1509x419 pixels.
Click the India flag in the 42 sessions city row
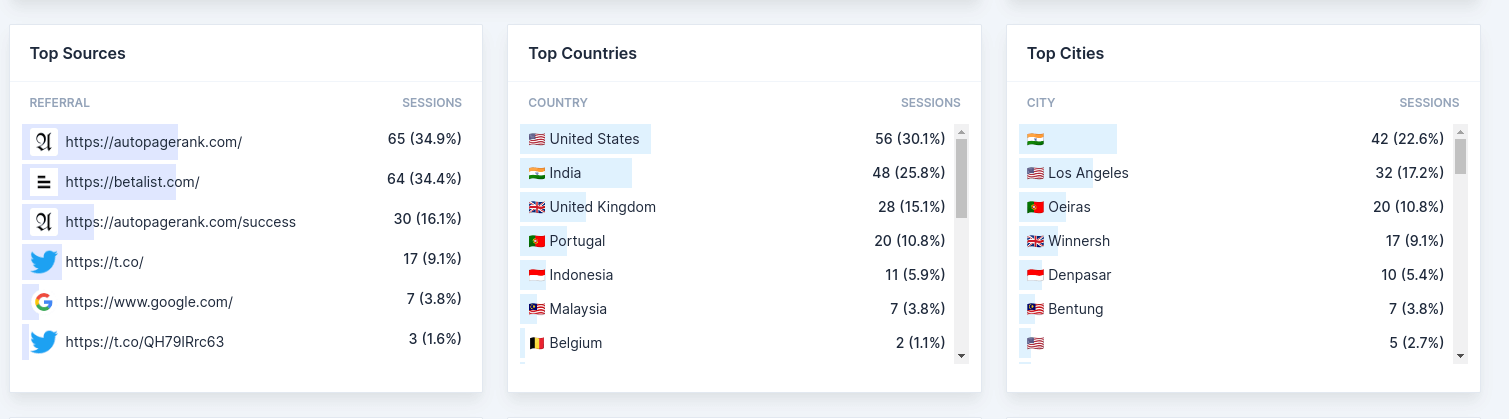[x=1036, y=139]
